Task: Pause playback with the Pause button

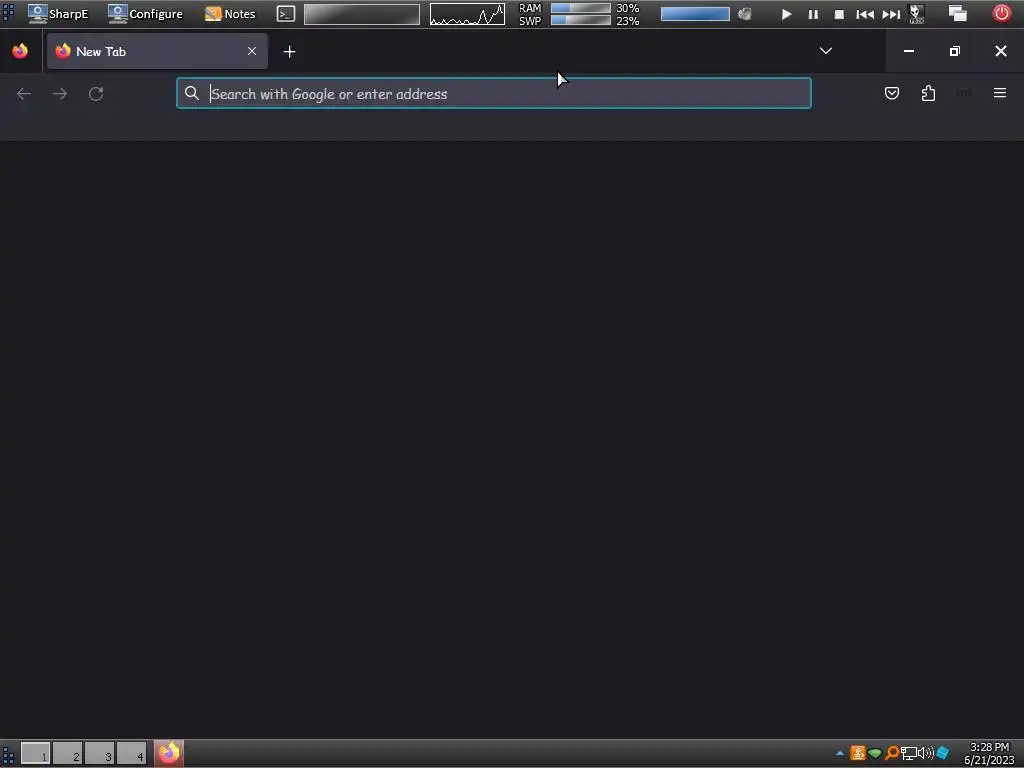Action: coord(813,14)
